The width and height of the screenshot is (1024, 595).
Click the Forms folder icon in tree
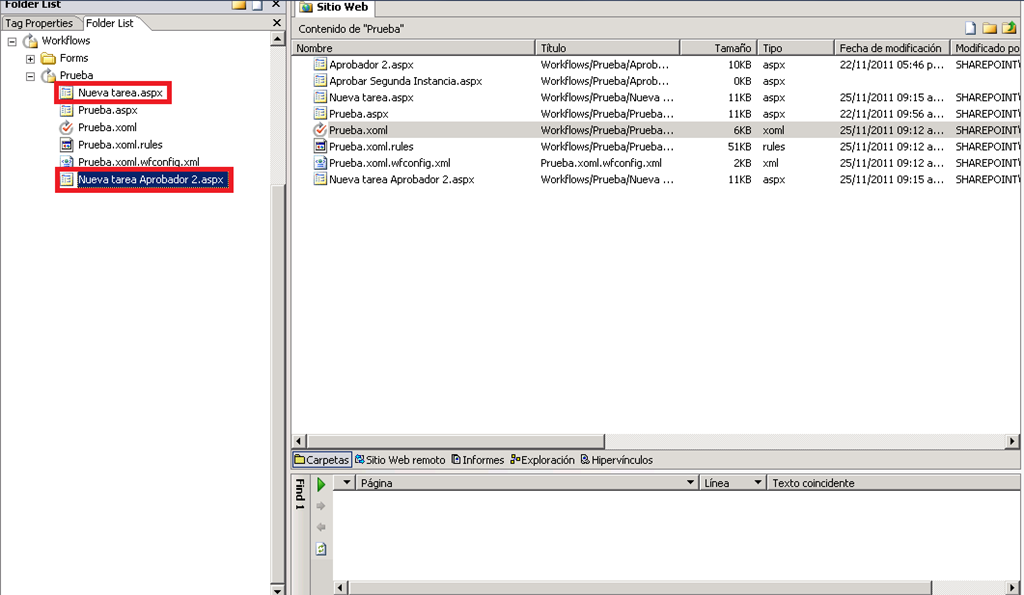(48, 58)
